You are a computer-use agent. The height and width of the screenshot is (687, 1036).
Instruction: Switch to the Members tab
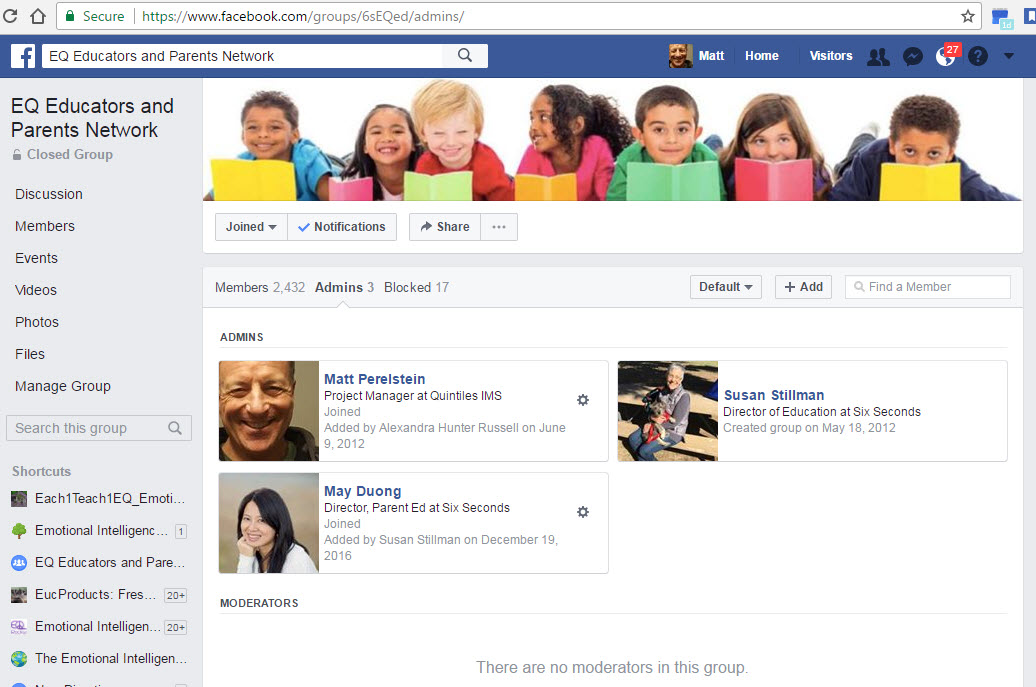point(259,287)
